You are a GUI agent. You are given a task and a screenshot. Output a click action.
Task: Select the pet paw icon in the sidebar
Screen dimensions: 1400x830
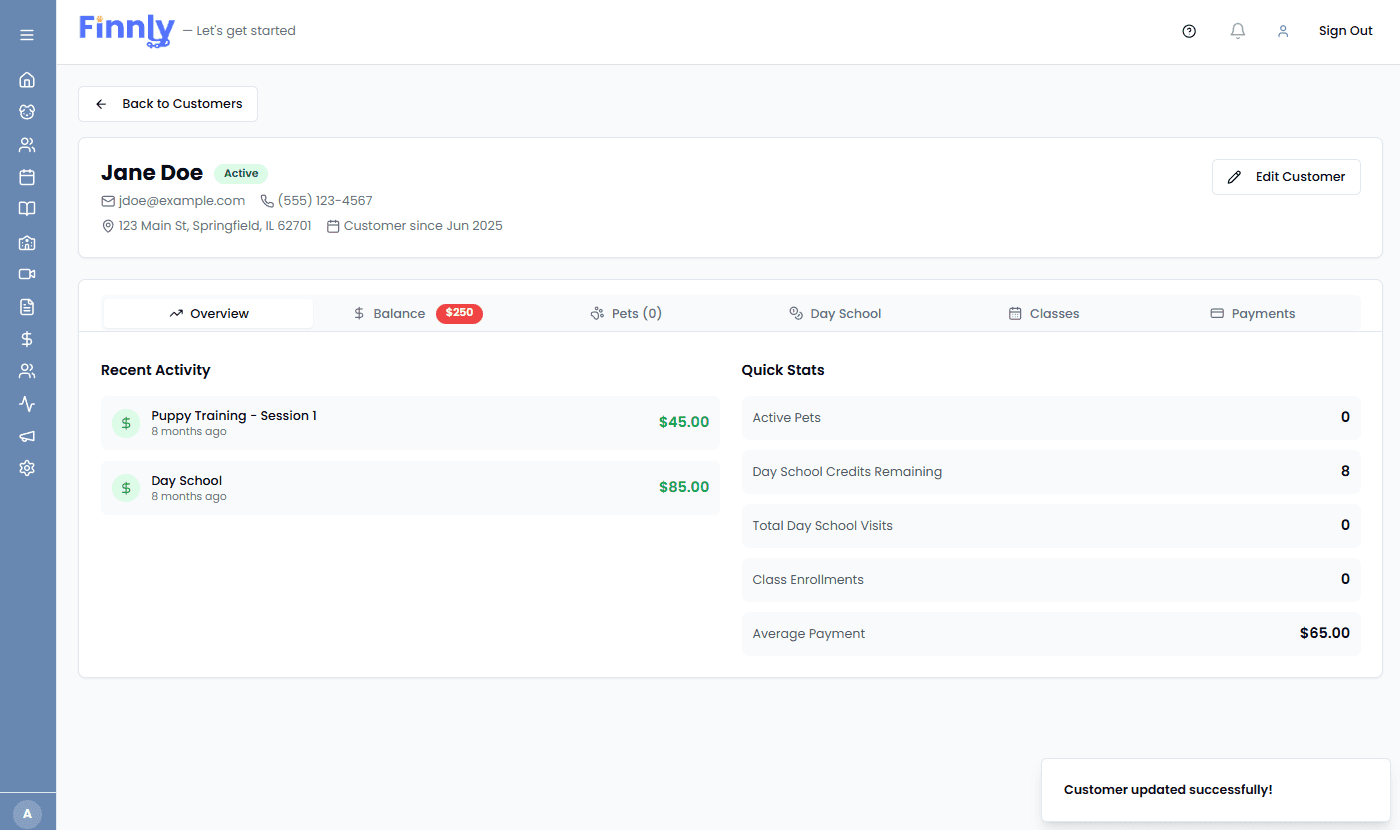(27, 112)
